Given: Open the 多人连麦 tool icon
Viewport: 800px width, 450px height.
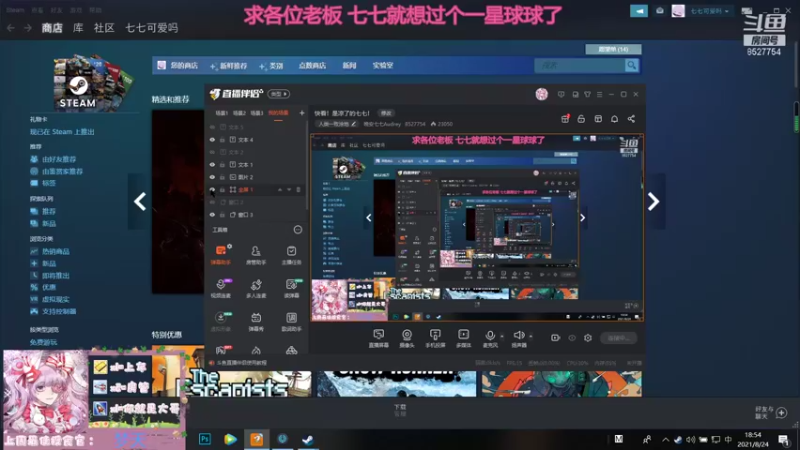Looking at the screenshot, I should [x=256, y=288].
